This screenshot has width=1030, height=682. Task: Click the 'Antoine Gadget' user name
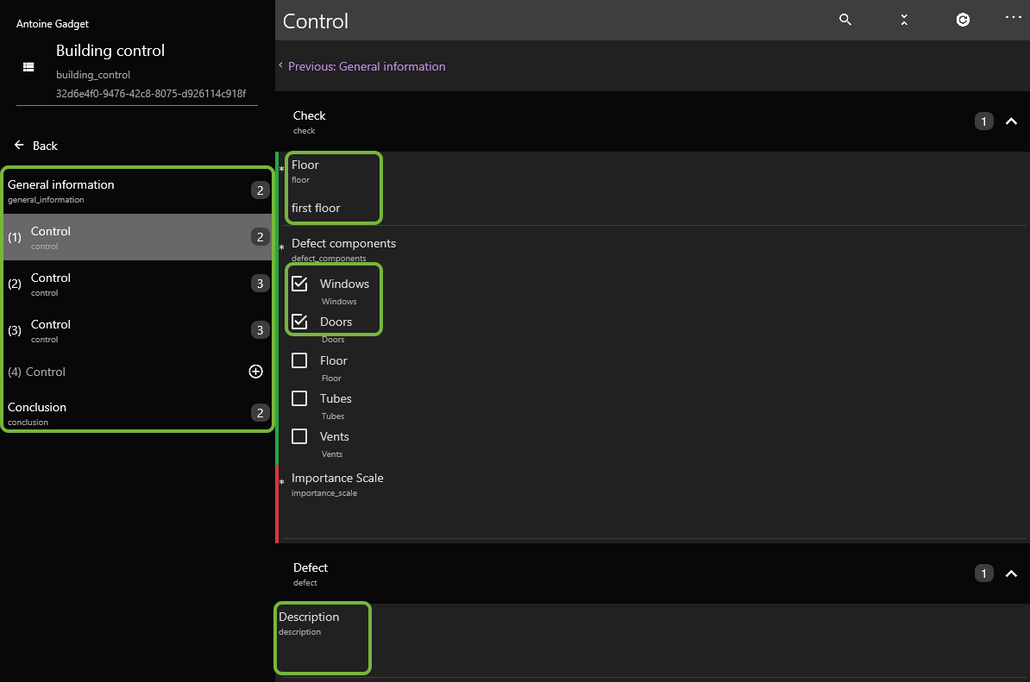[x=53, y=24]
